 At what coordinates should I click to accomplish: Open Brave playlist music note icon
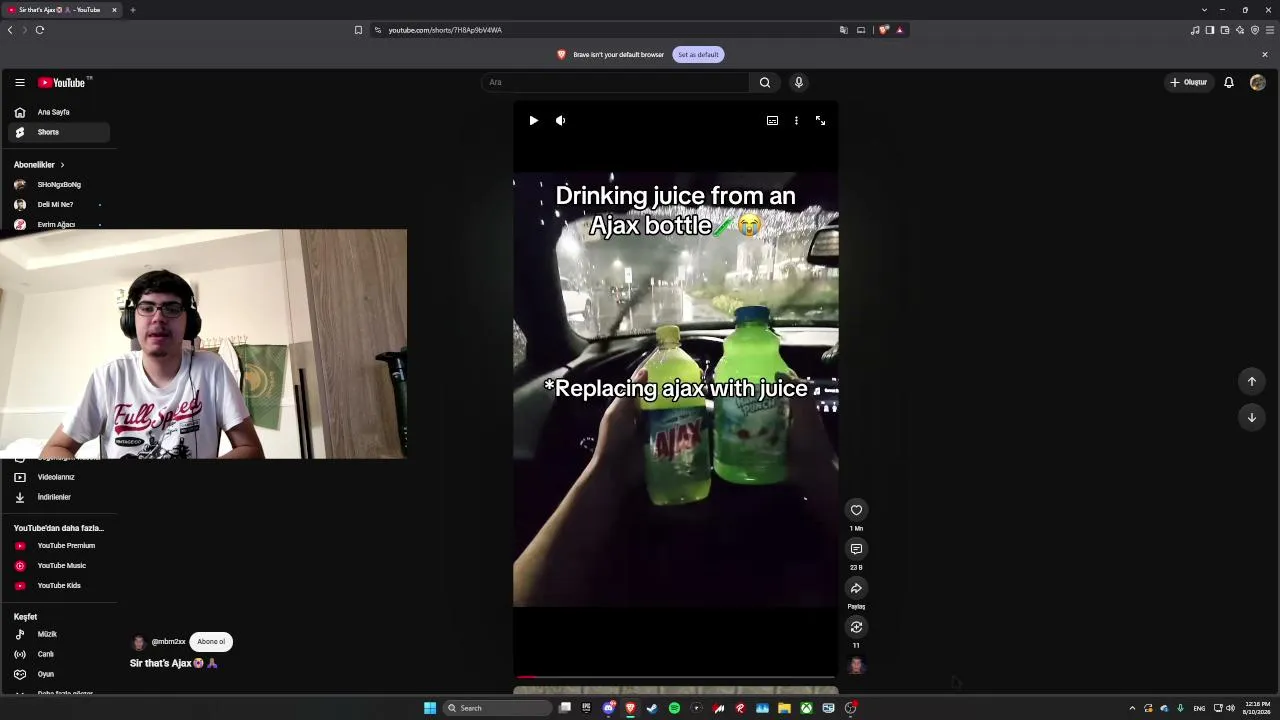point(1195,30)
